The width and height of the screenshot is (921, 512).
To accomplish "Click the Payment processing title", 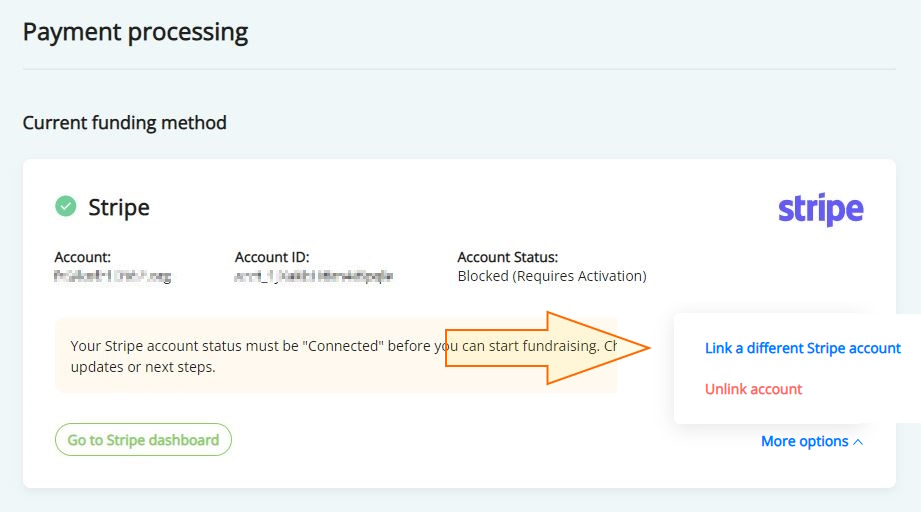I will (135, 32).
